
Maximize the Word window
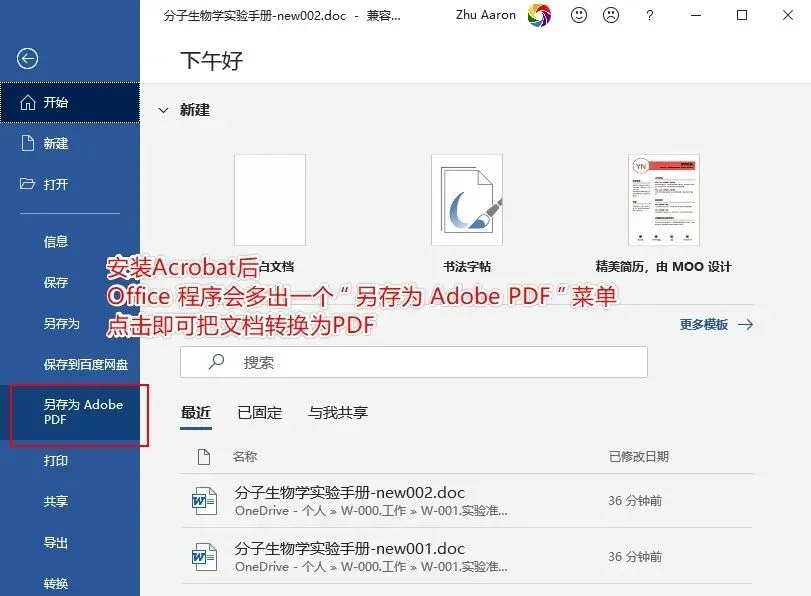(742, 16)
